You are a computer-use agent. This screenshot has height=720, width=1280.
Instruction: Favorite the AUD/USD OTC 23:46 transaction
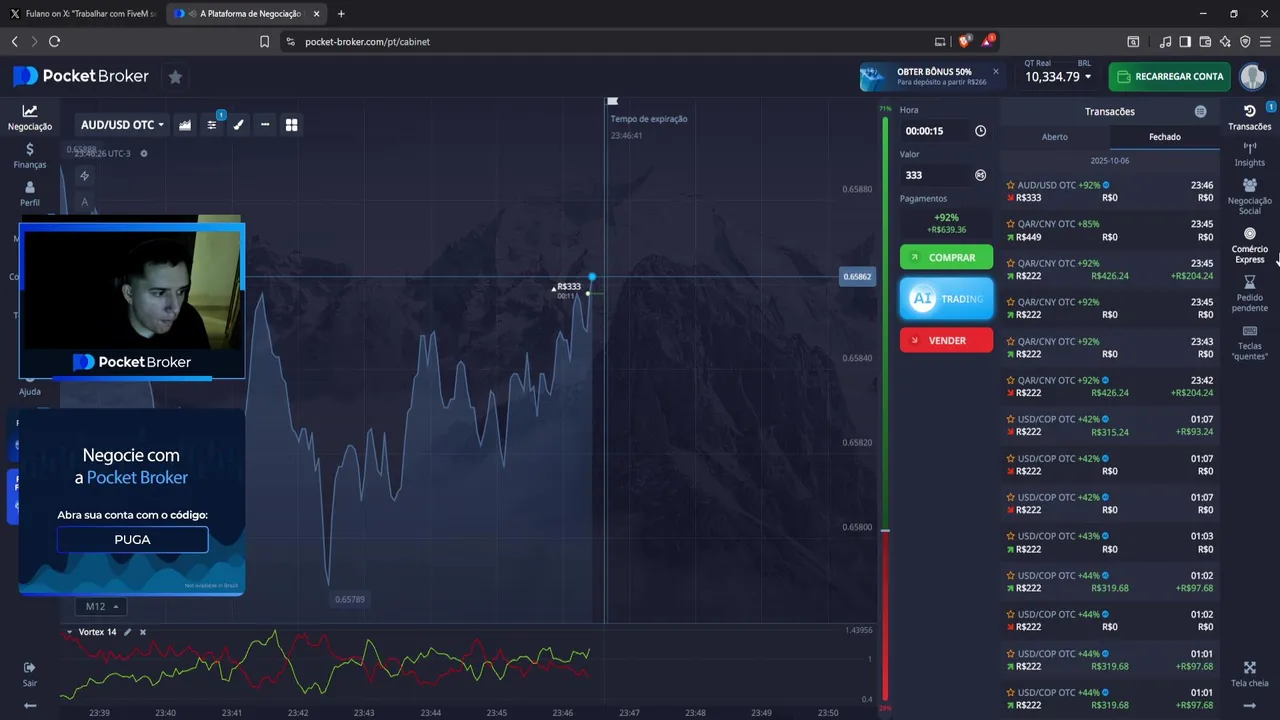[1011, 185]
